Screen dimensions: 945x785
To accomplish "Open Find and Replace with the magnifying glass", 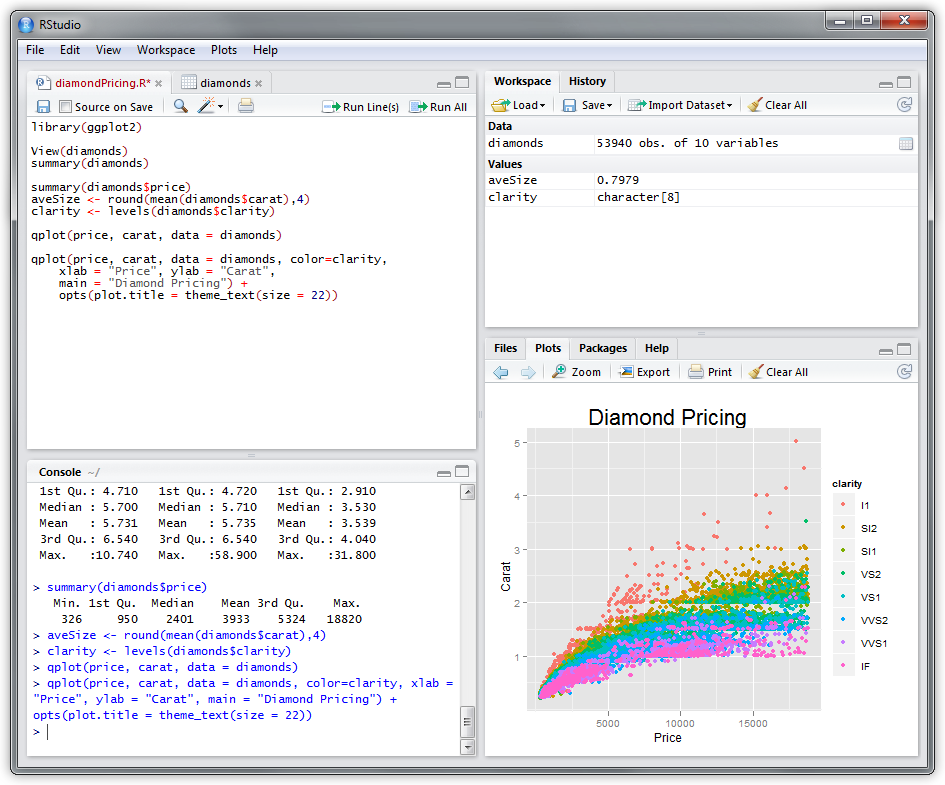I will 180,106.
